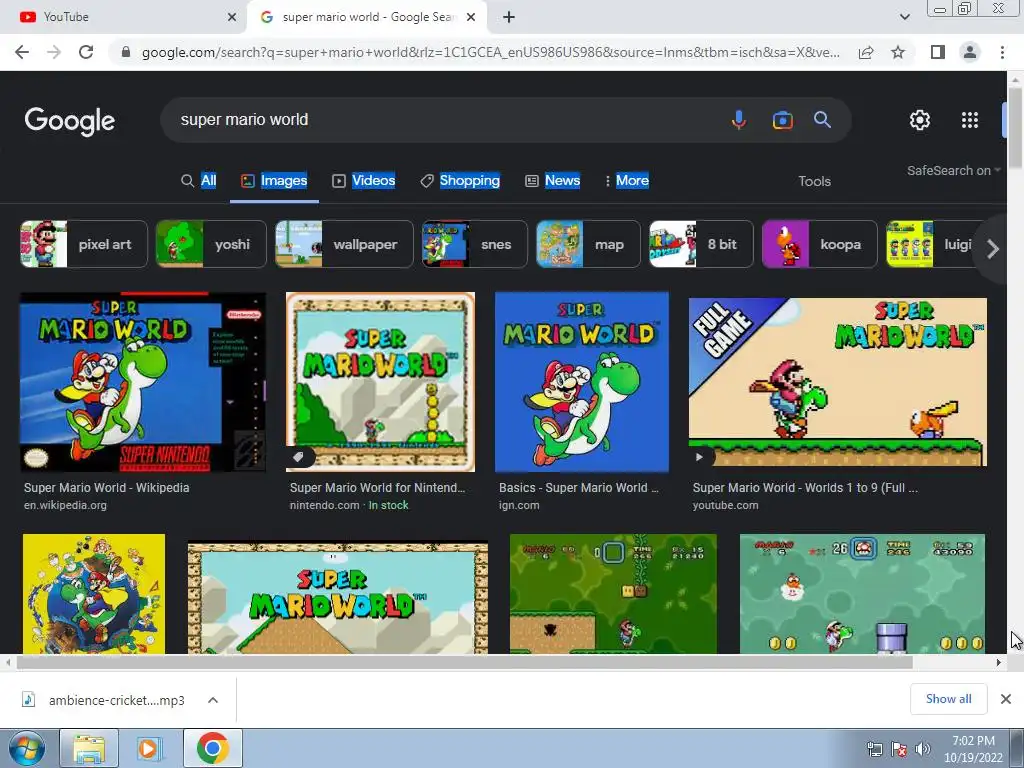This screenshot has width=1024, height=768.
Task: Click the Action Center flag icon
Action: coord(899,750)
